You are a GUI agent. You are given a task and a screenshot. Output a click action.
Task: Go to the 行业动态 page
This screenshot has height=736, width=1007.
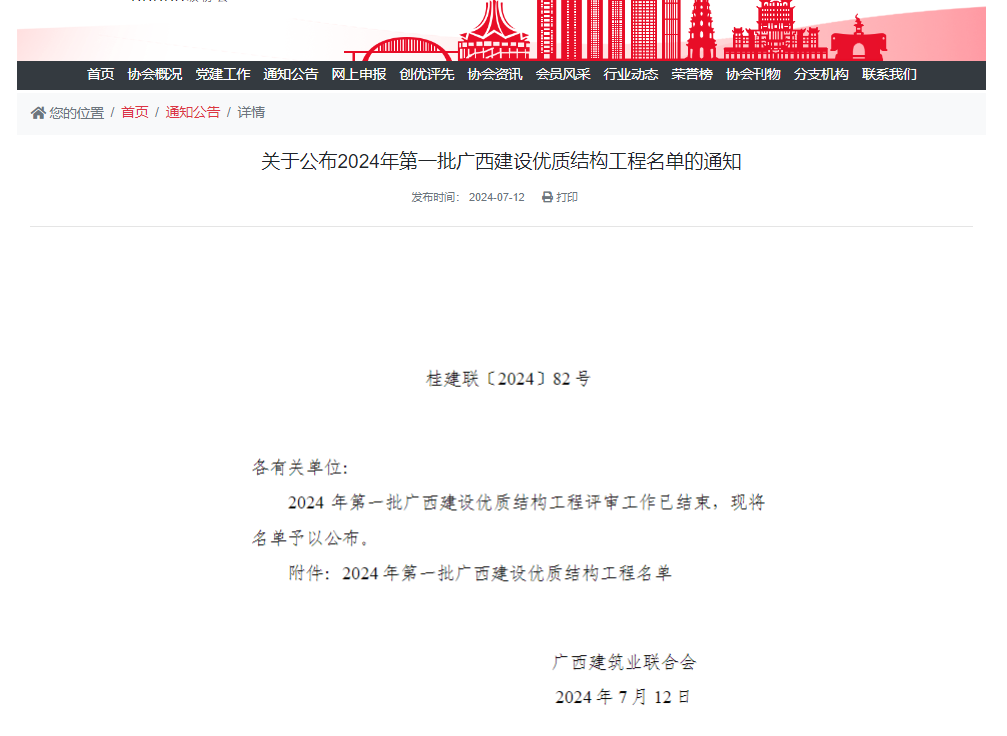(x=630, y=74)
